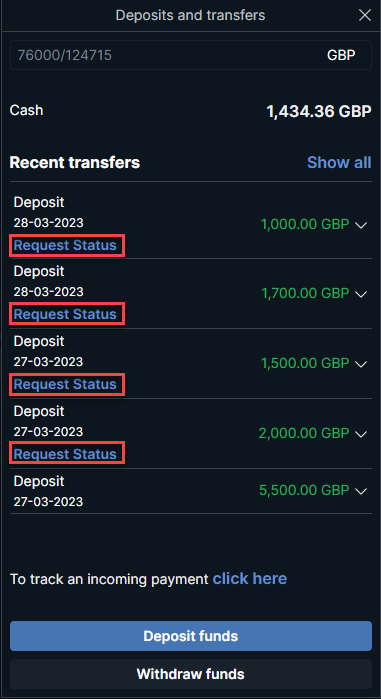The width and height of the screenshot is (381, 699).
Task: Show all recent transfers
Action: click(339, 162)
